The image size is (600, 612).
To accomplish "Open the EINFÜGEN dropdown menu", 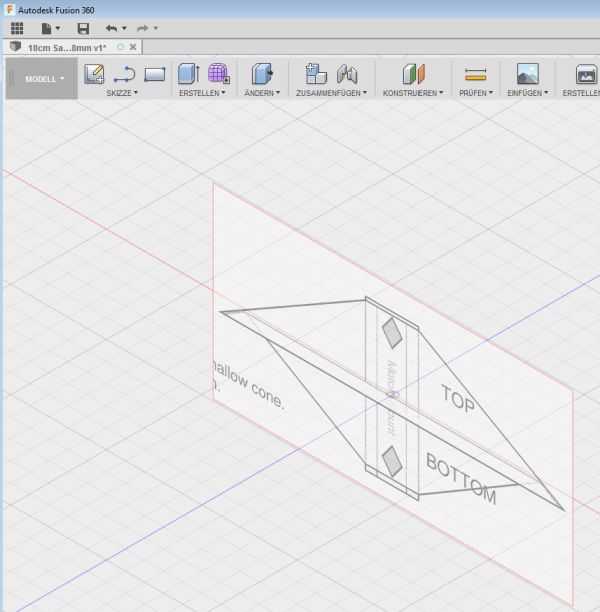I will click(x=527, y=93).
